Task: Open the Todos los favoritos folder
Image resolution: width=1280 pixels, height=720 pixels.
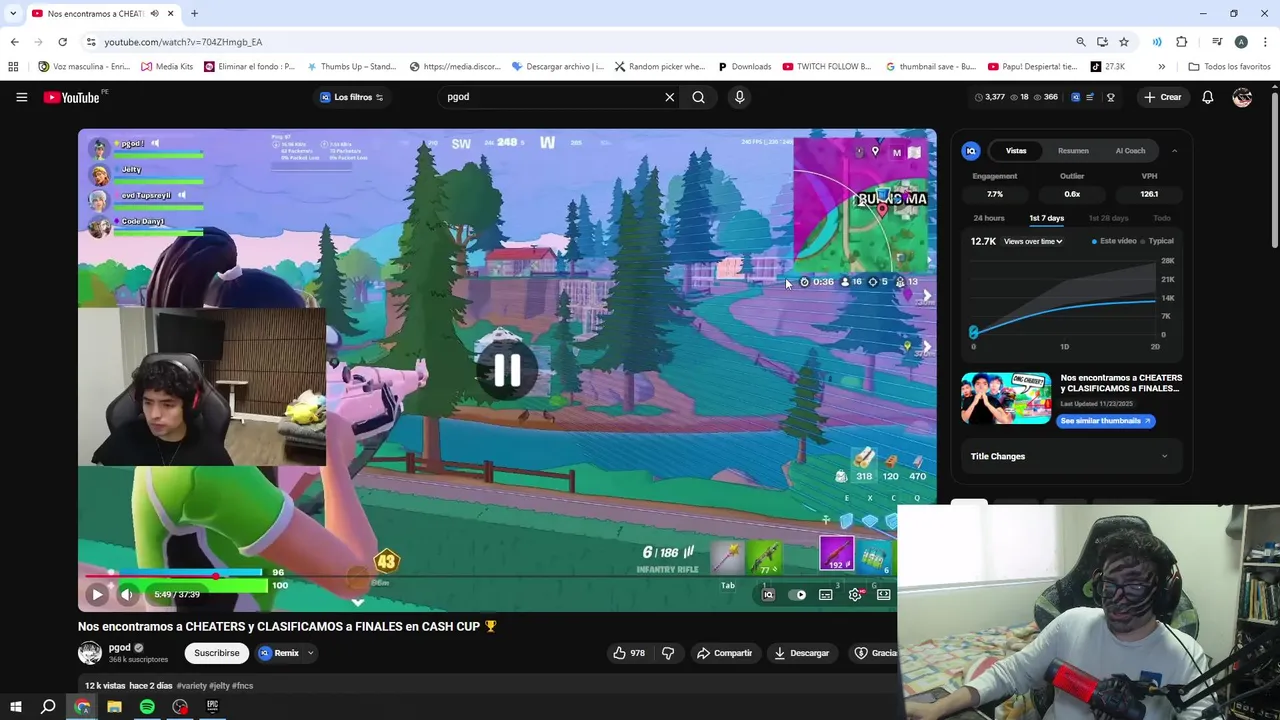Action: tap(1229, 67)
